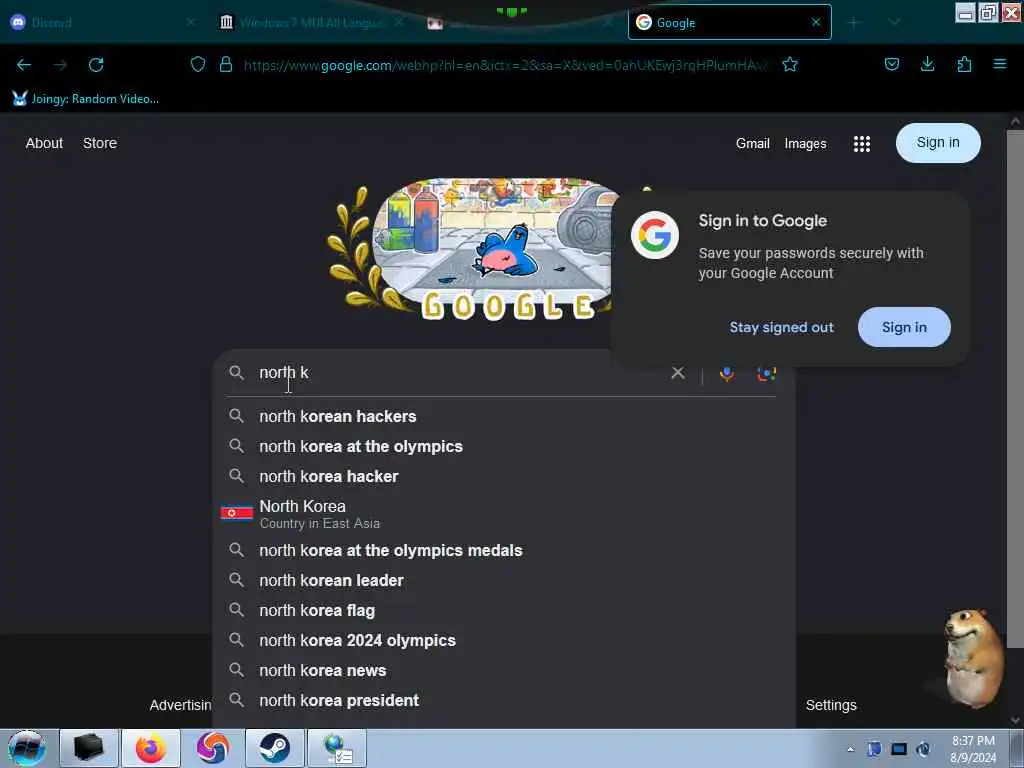The height and width of the screenshot is (768, 1024).
Task: Choose the North Korea country entity suggestion
Action: 504,513
